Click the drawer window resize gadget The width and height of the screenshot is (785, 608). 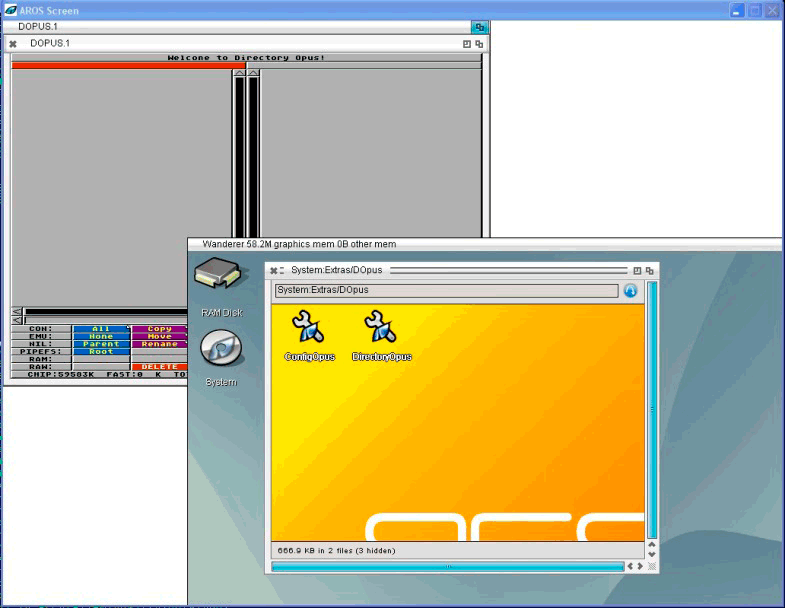(652, 566)
